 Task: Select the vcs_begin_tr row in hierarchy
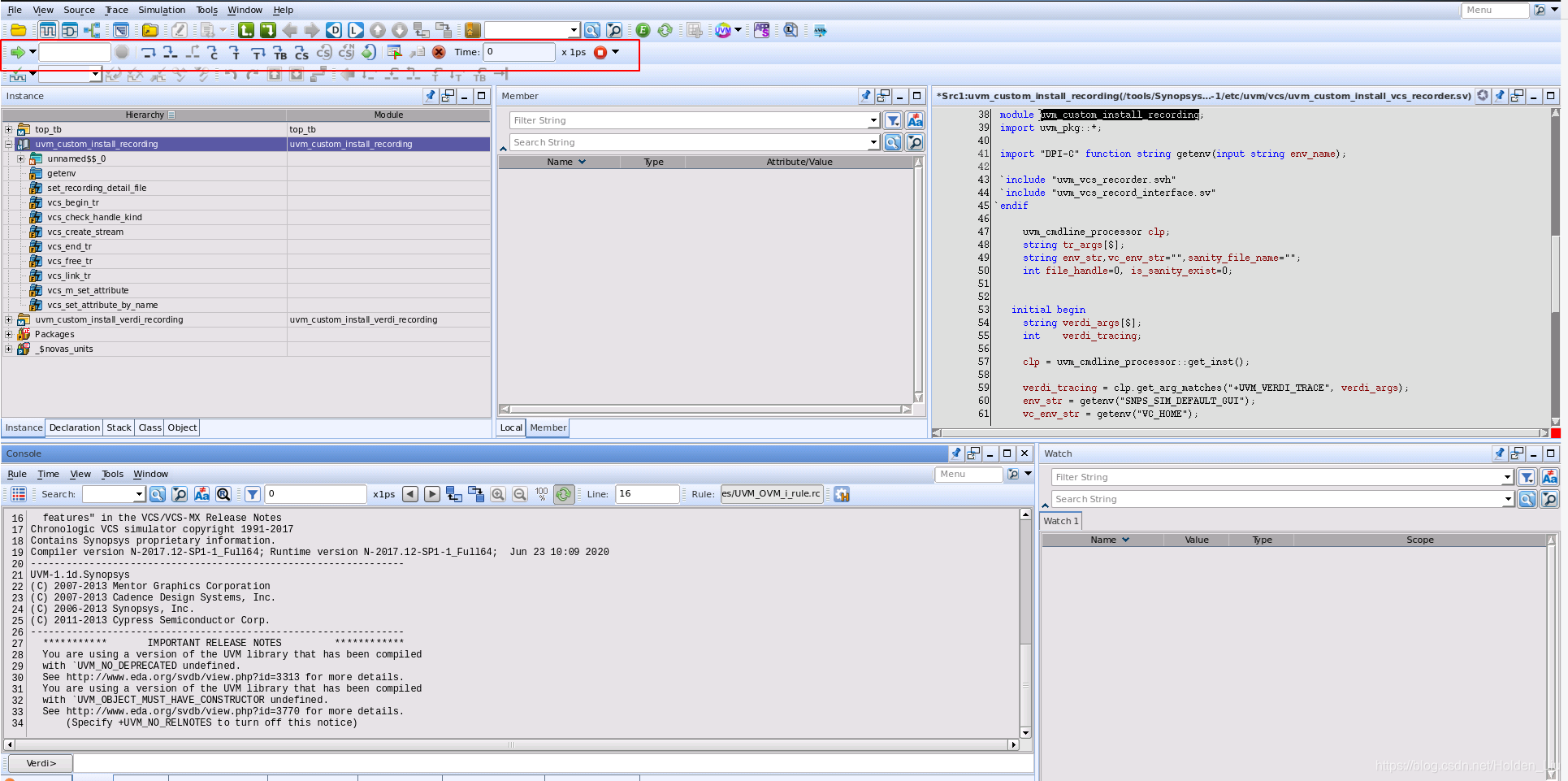246,202
